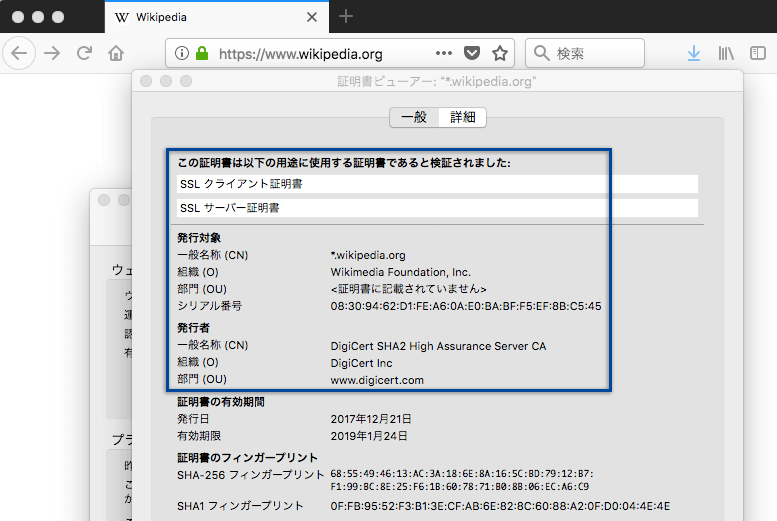Click the 発行日 label
The image size is (777, 521).
click(x=193, y=419)
